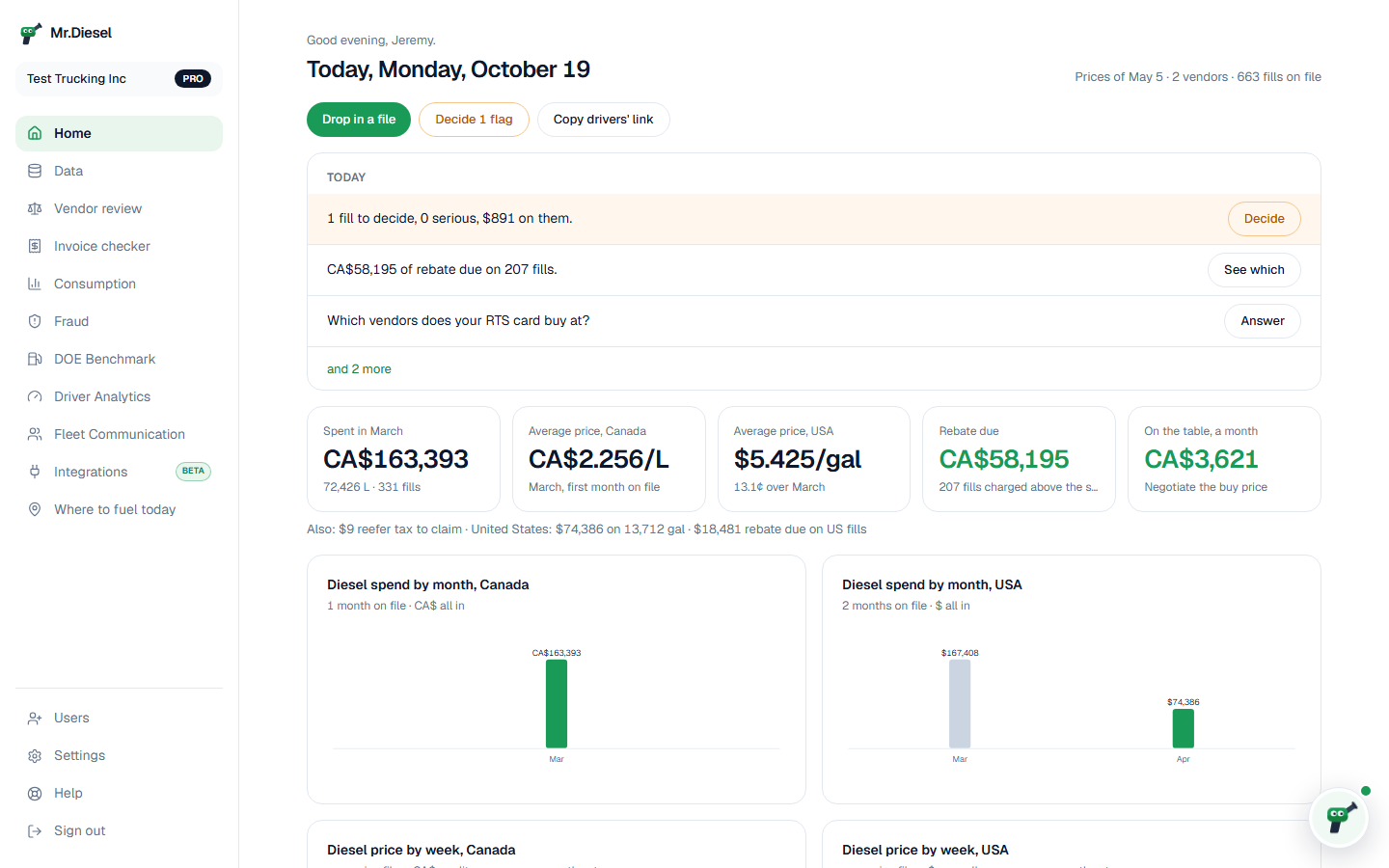Click the Help lifebuoy icon

[x=35, y=793]
